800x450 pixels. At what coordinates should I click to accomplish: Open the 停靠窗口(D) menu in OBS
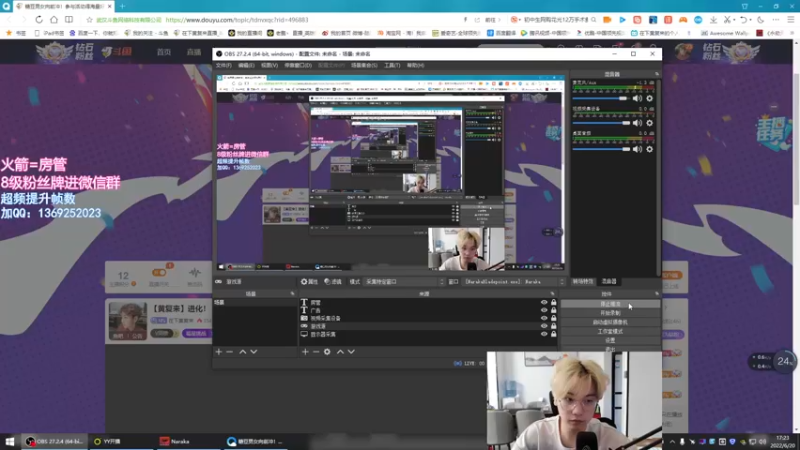coord(298,65)
